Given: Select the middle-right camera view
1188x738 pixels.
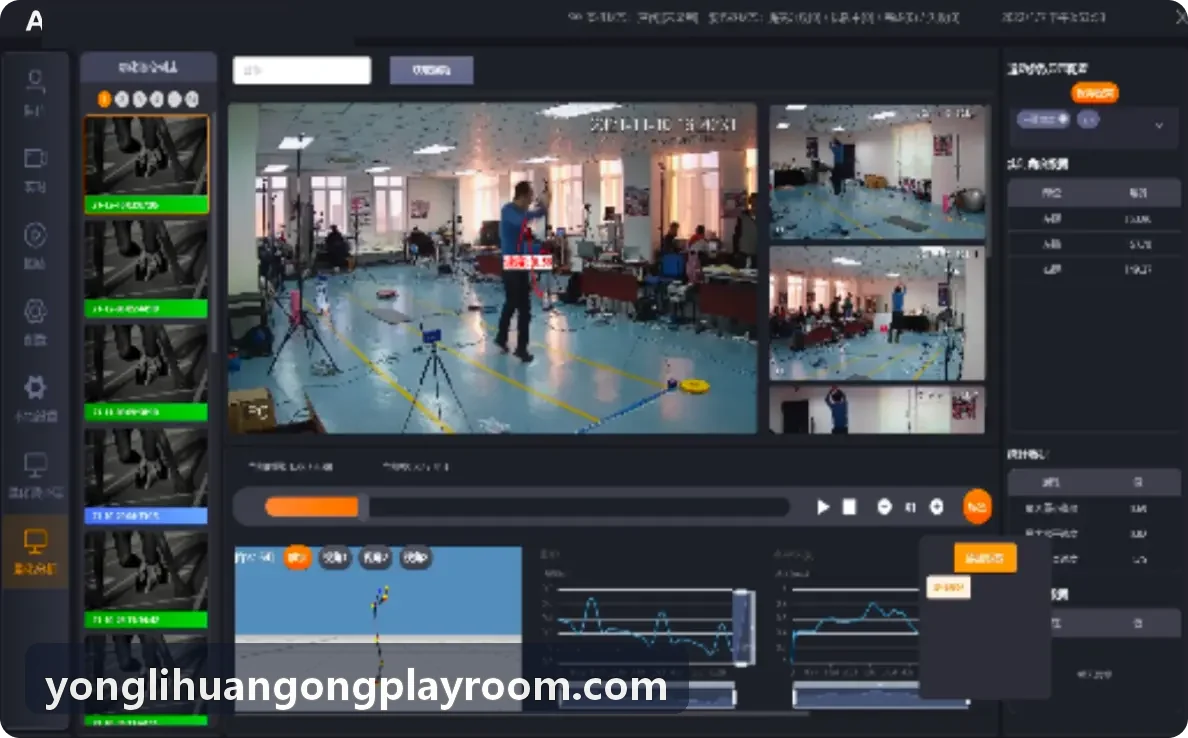Looking at the screenshot, I should pyautogui.click(x=877, y=314).
